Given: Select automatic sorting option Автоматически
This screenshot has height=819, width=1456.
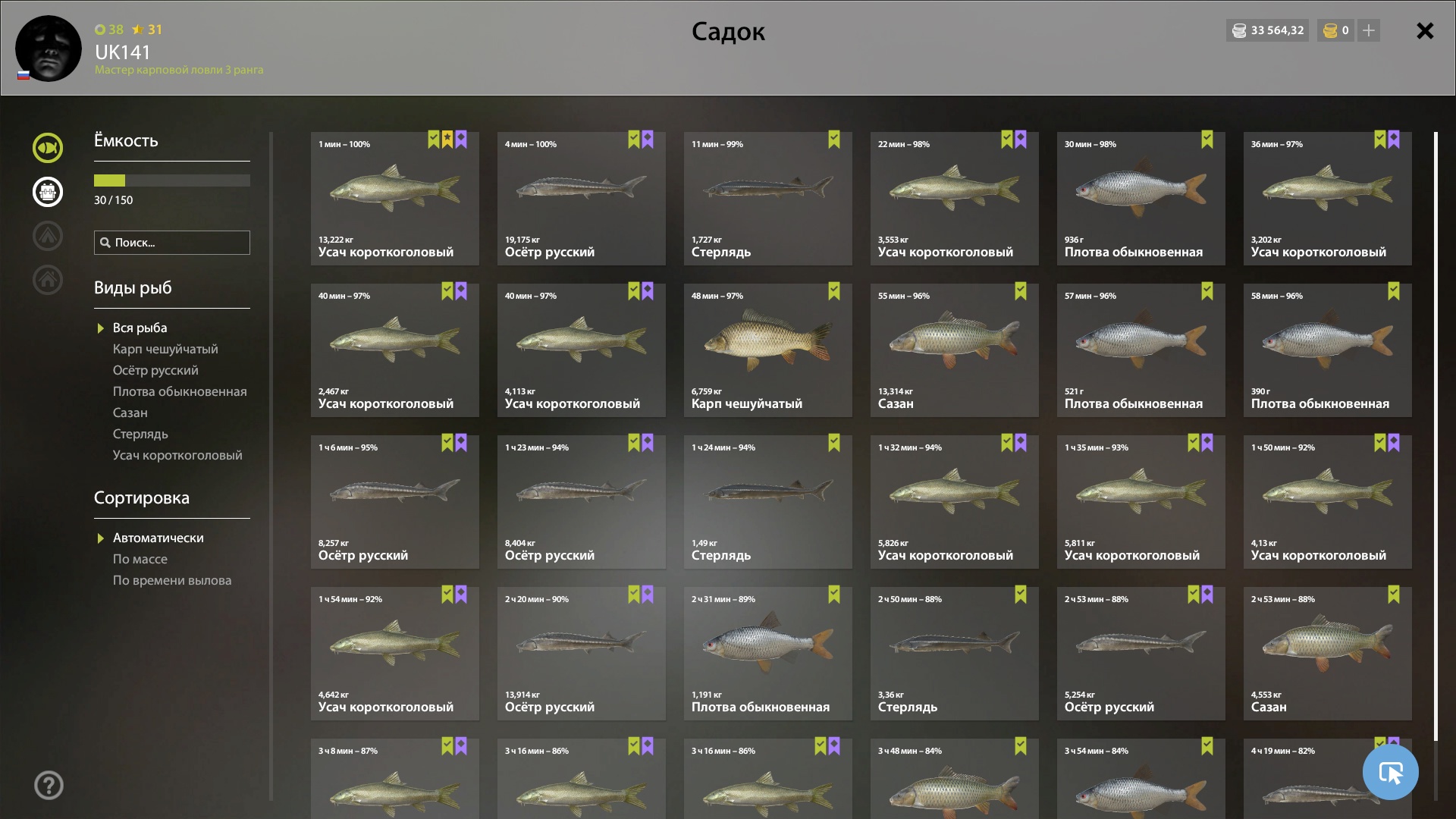Looking at the screenshot, I should pyautogui.click(x=158, y=538).
